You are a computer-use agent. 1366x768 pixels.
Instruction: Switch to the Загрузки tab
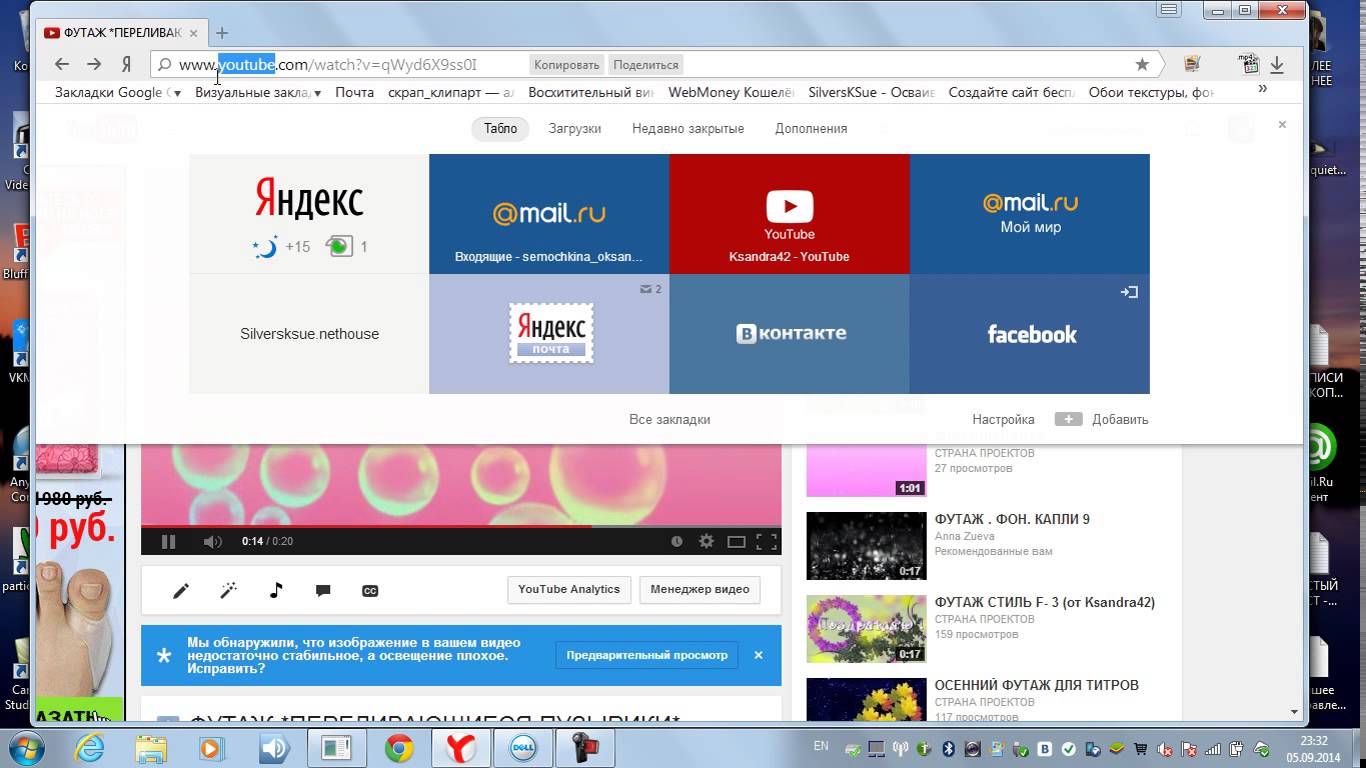click(575, 128)
